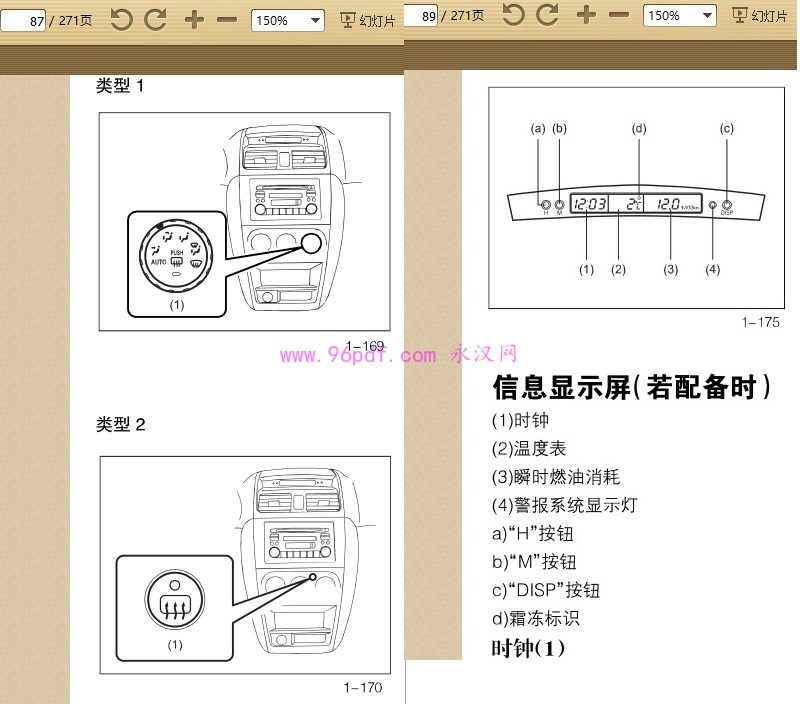
Task: Rotate counterclockwise in the page 89 viewer
Action: point(513,14)
